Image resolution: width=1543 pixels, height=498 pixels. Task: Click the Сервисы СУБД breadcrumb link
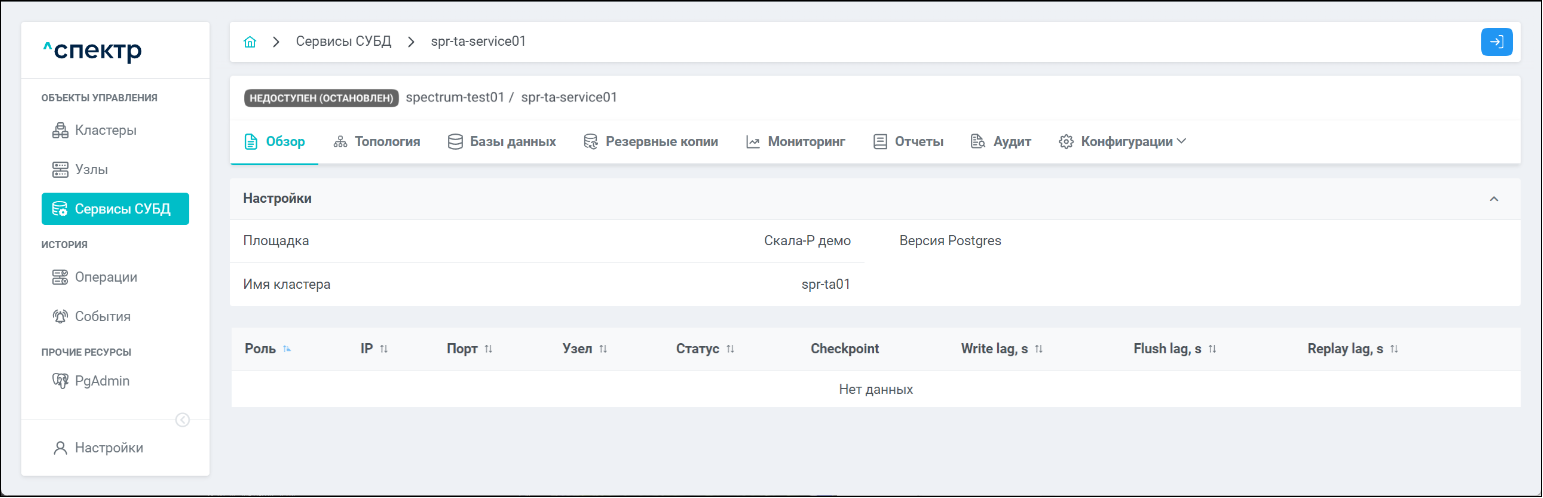pyautogui.click(x=343, y=42)
